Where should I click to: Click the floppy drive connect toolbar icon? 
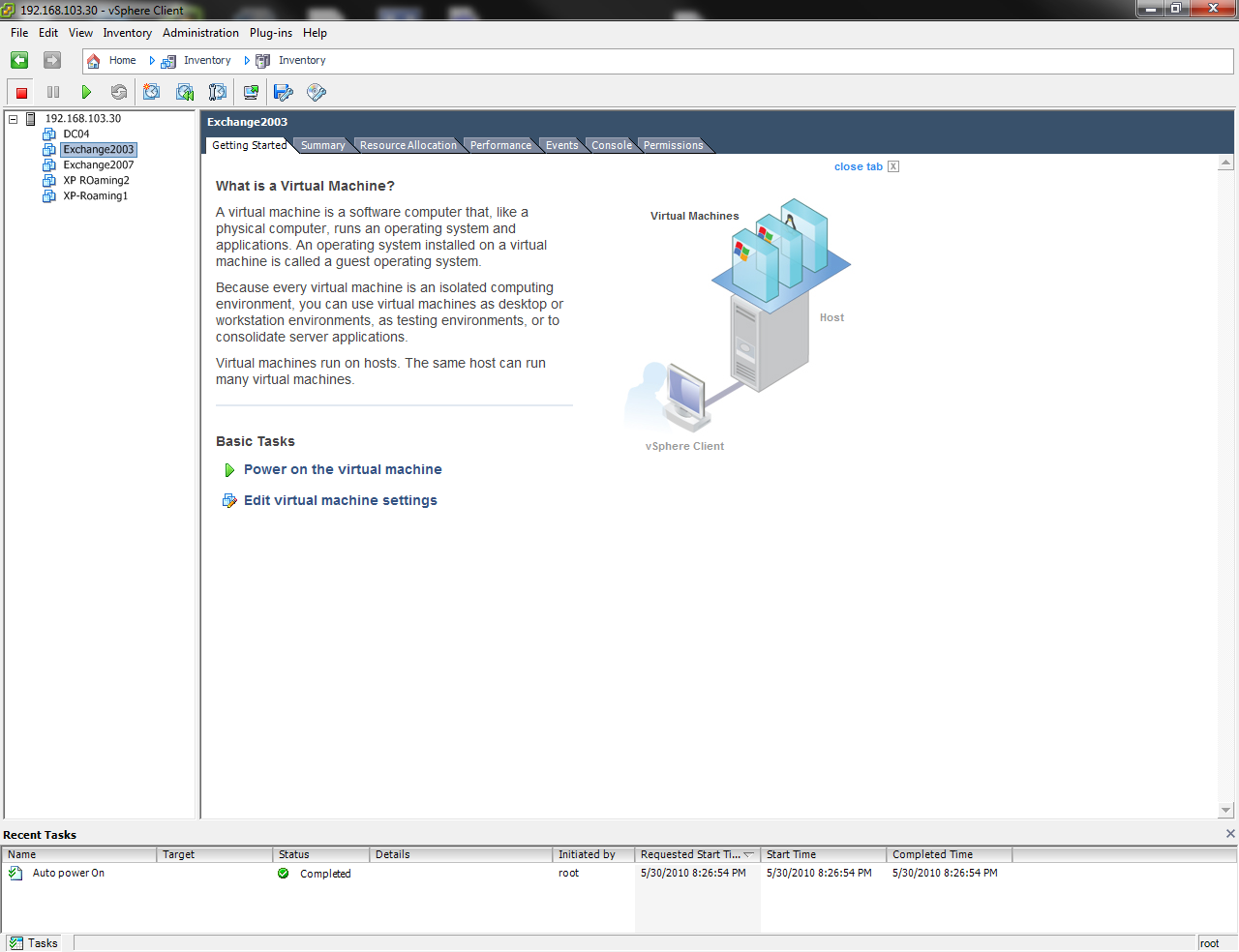pyautogui.click(x=284, y=92)
